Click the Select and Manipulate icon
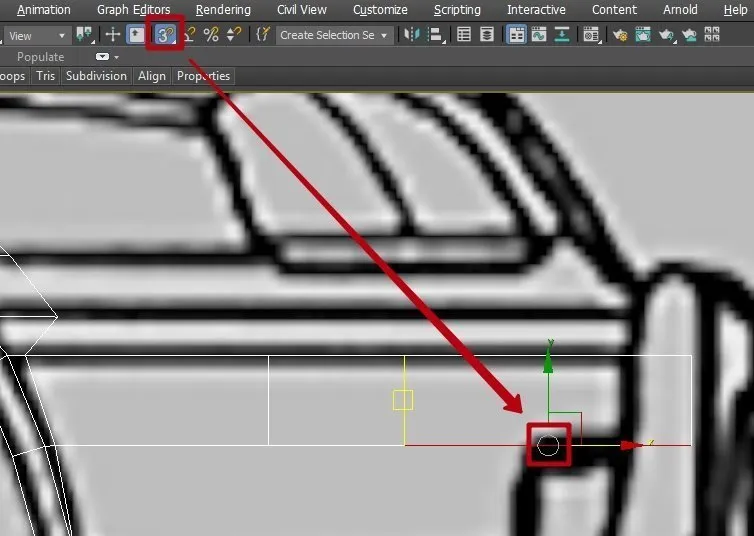754x536 pixels. [136, 34]
